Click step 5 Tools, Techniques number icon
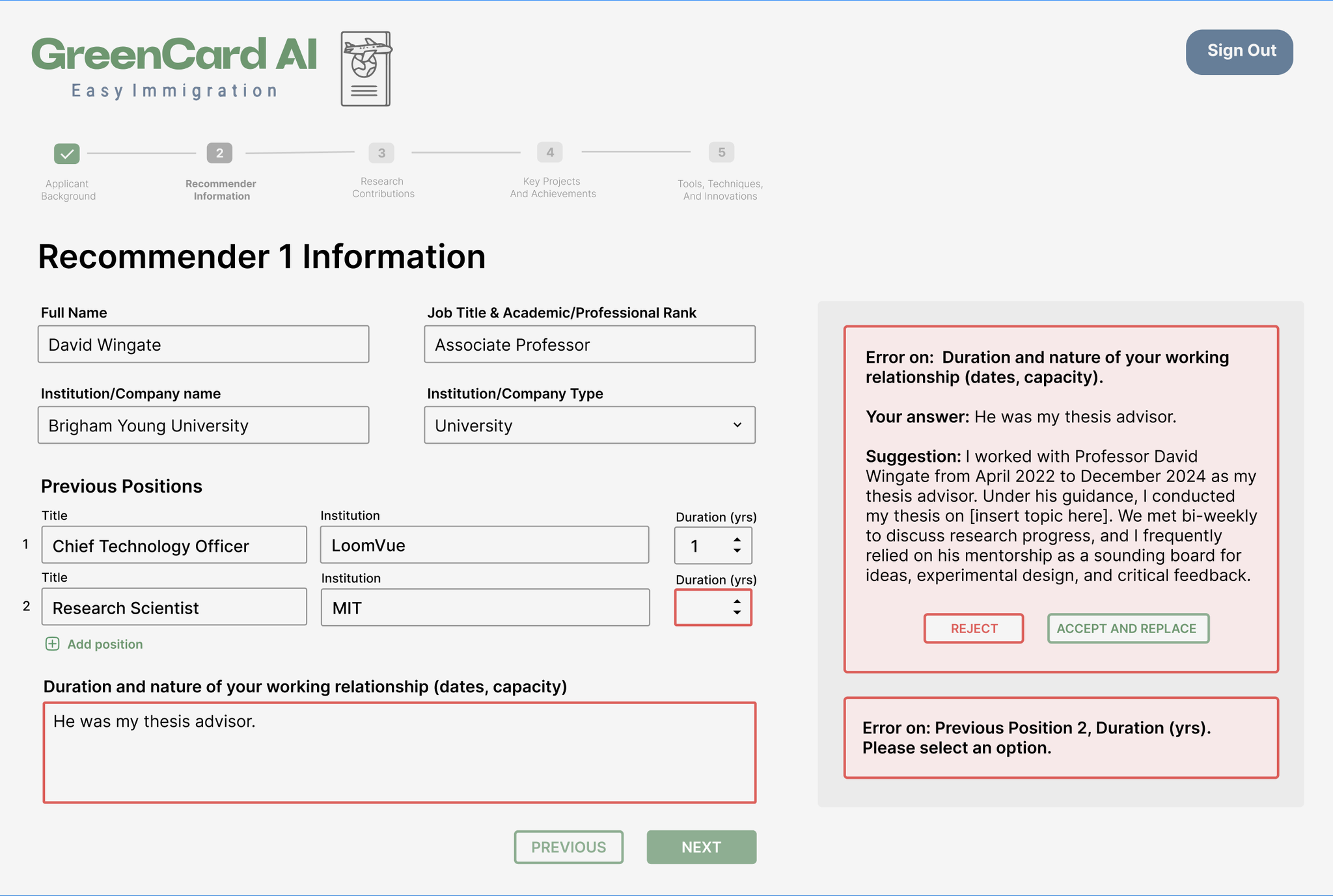Image resolution: width=1333 pixels, height=896 pixels. tap(721, 152)
